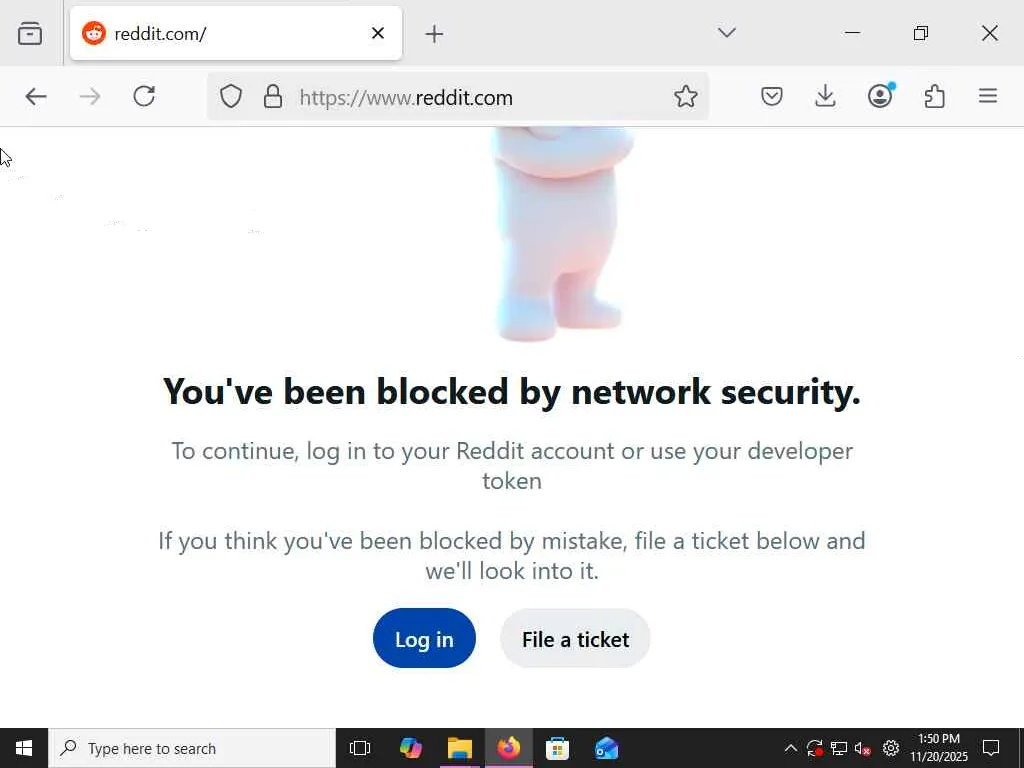Click the URL address bar field
Viewport: 1024px width, 768px height.
coord(480,97)
